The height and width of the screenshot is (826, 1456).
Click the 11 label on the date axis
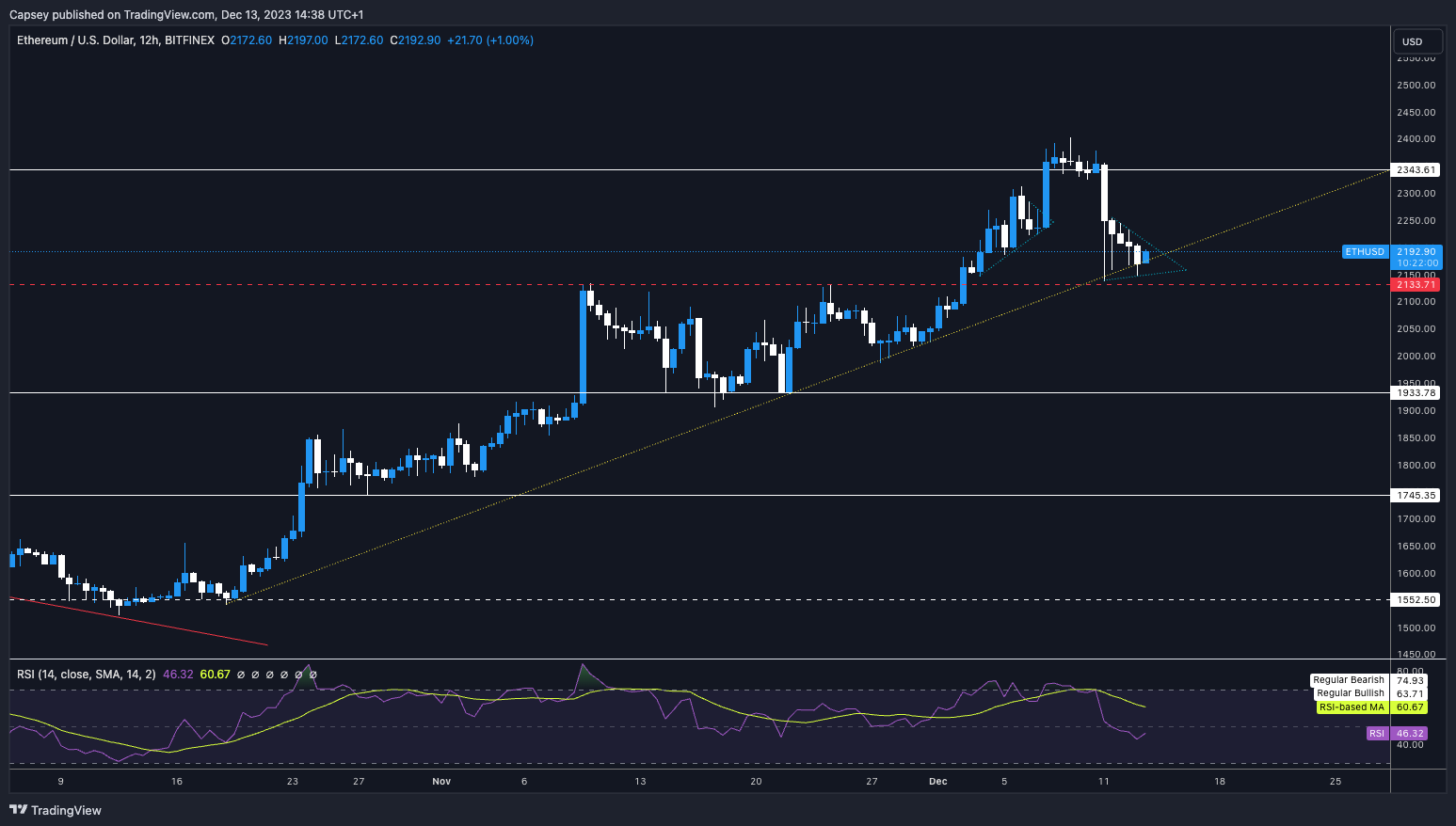coord(1103,782)
